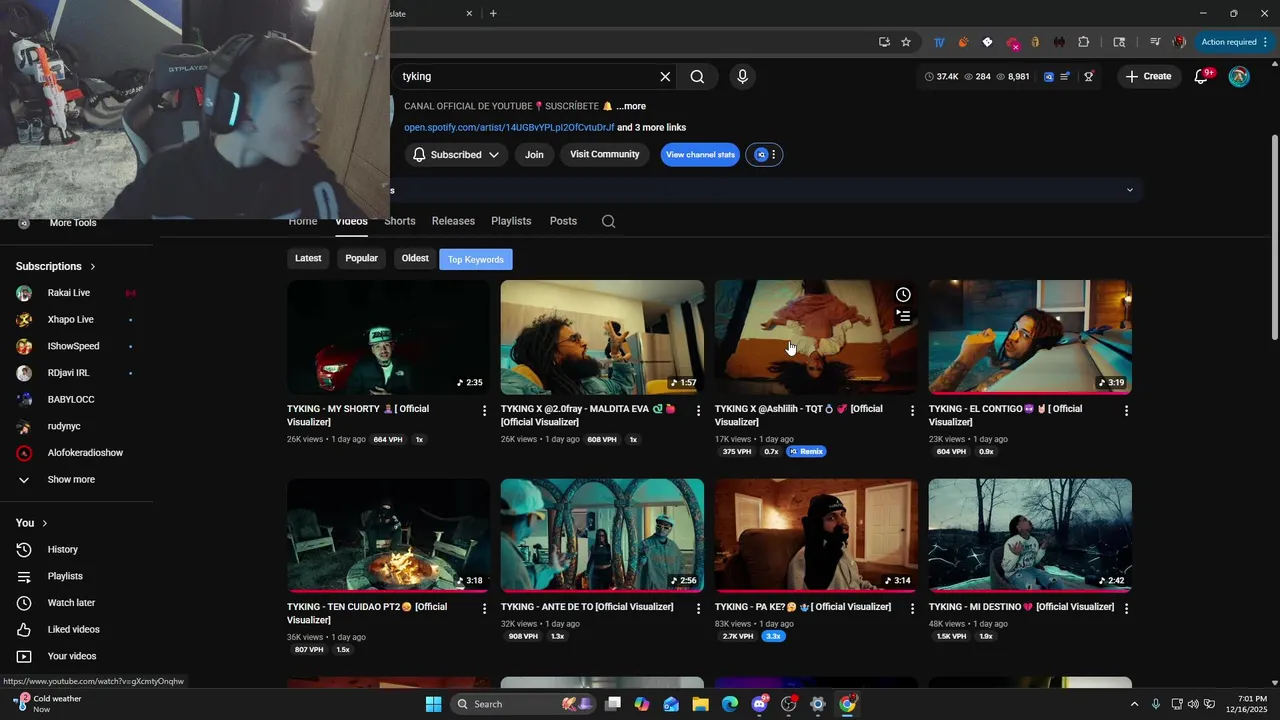The height and width of the screenshot is (720, 1280).
Task: Click Visit Community button
Action: [604, 154]
